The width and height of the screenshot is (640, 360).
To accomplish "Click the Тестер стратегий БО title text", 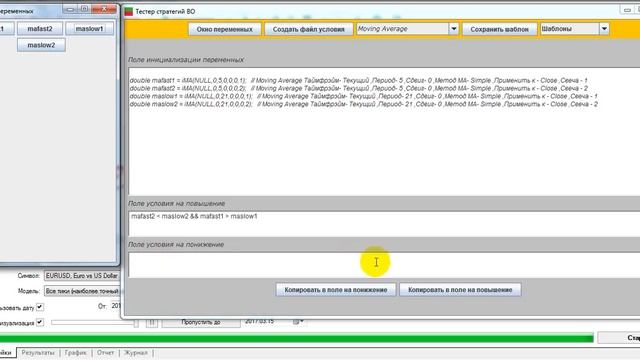I will pyautogui.click(x=165, y=11).
